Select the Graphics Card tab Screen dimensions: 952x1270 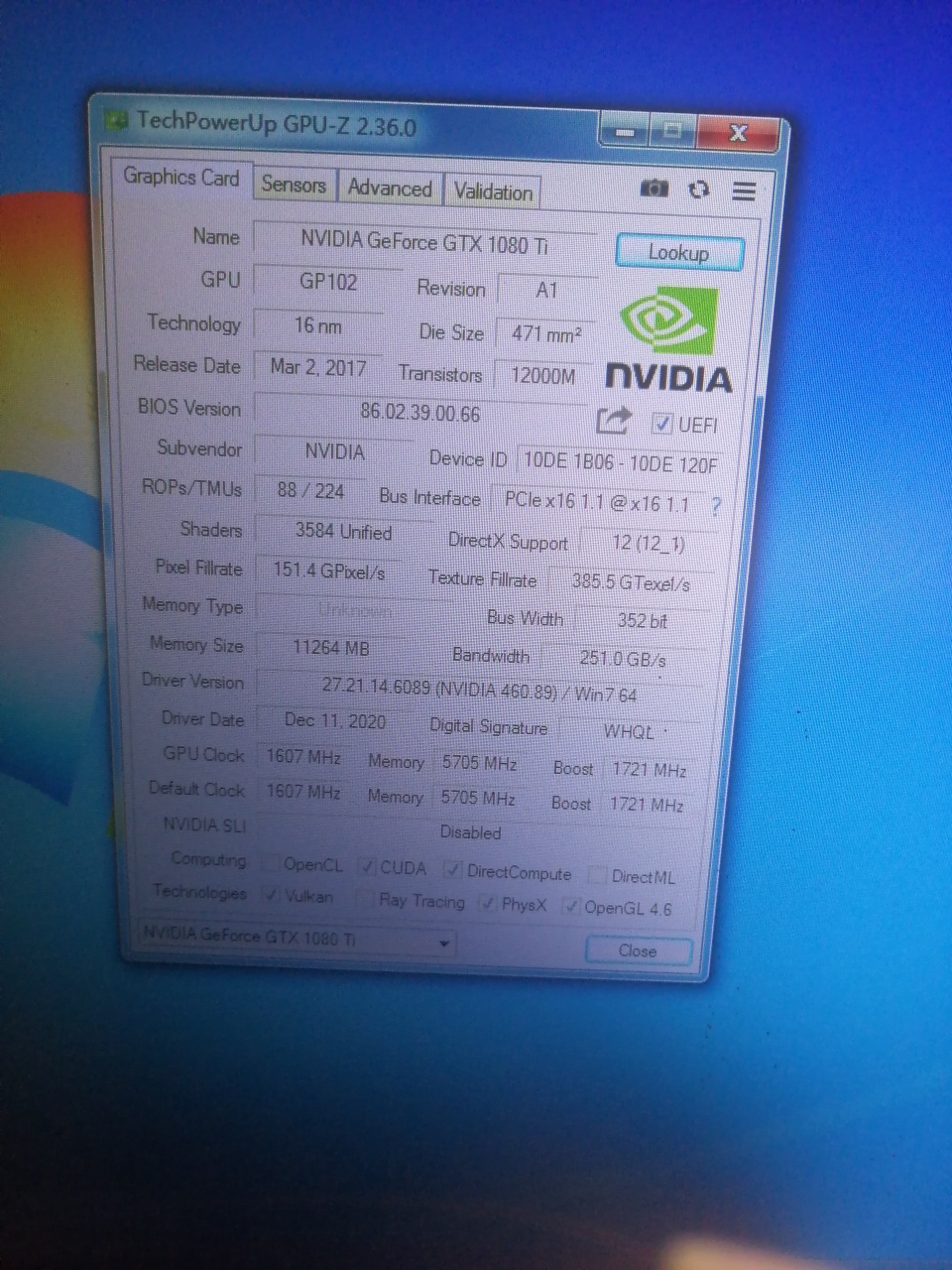pyautogui.click(x=181, y=178)
